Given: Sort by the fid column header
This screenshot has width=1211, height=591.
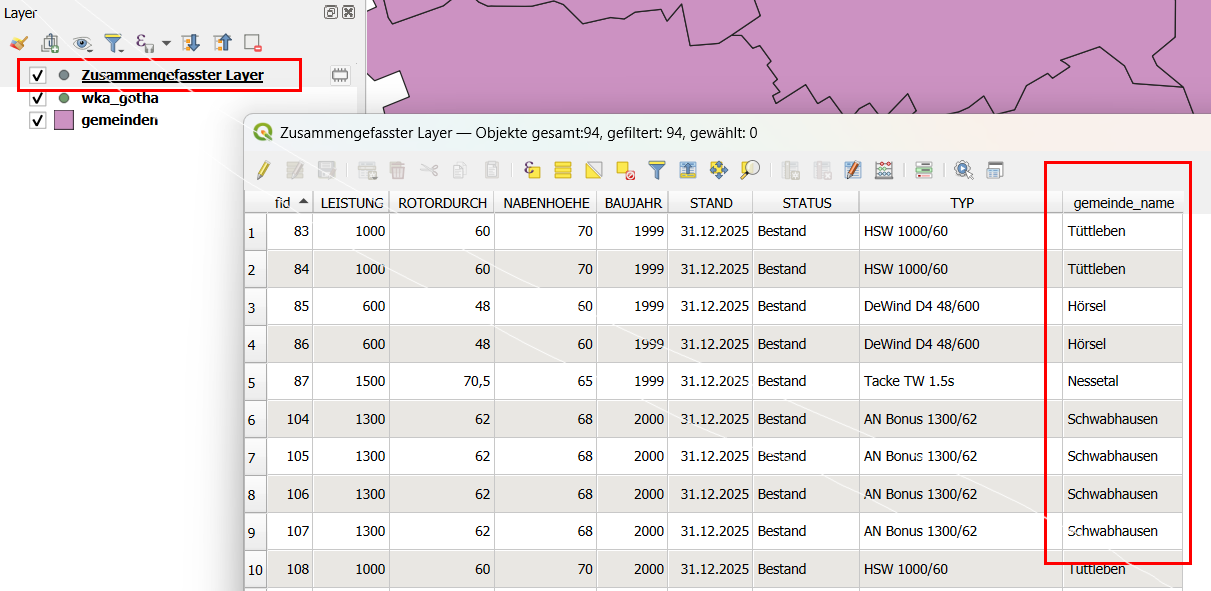Looking at the screenshot, I should (290, 203).
